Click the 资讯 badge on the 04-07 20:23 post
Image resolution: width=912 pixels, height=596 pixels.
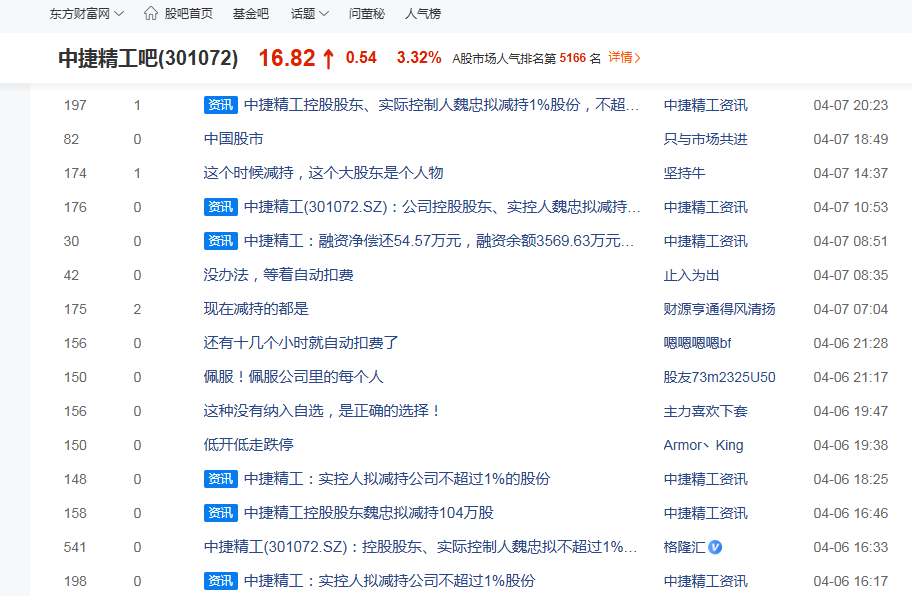click(220, 105)
